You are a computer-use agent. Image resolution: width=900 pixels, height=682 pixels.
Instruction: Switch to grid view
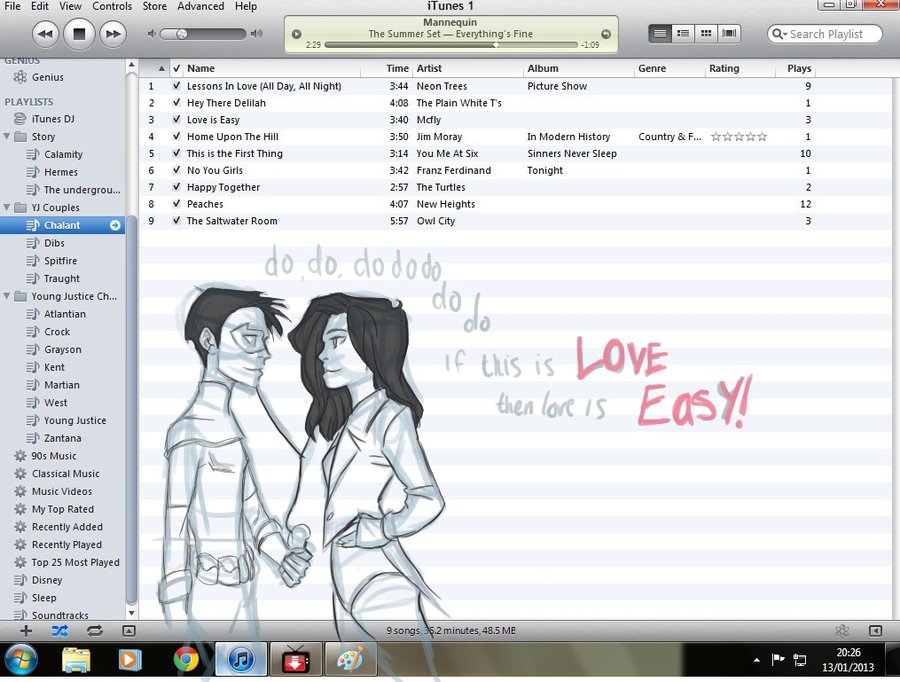(706, 33)
